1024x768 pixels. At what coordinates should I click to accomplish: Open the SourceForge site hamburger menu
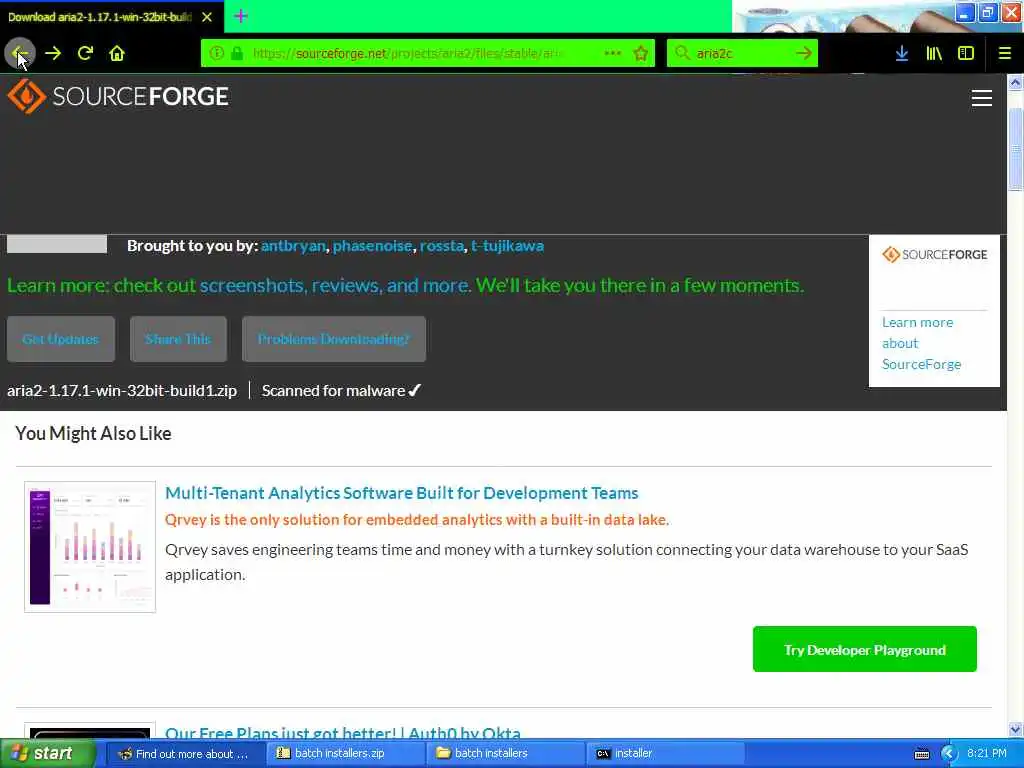pyautogui.click(x=982, y=98)
